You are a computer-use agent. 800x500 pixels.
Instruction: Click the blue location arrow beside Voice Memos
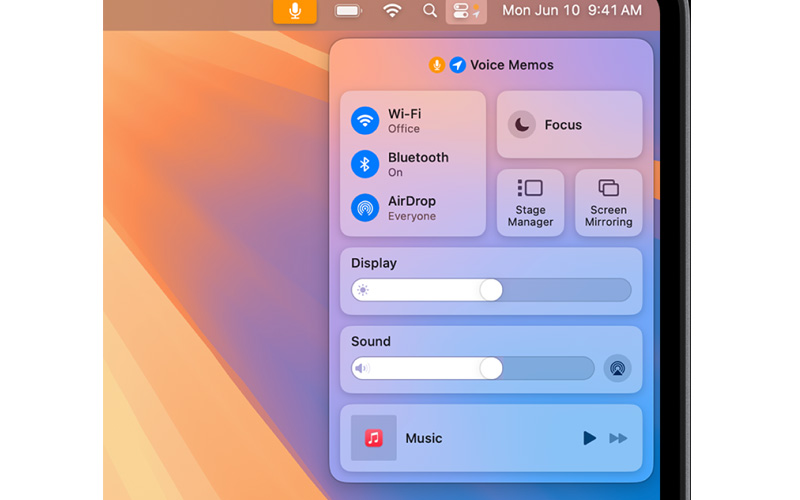point(457,65)
